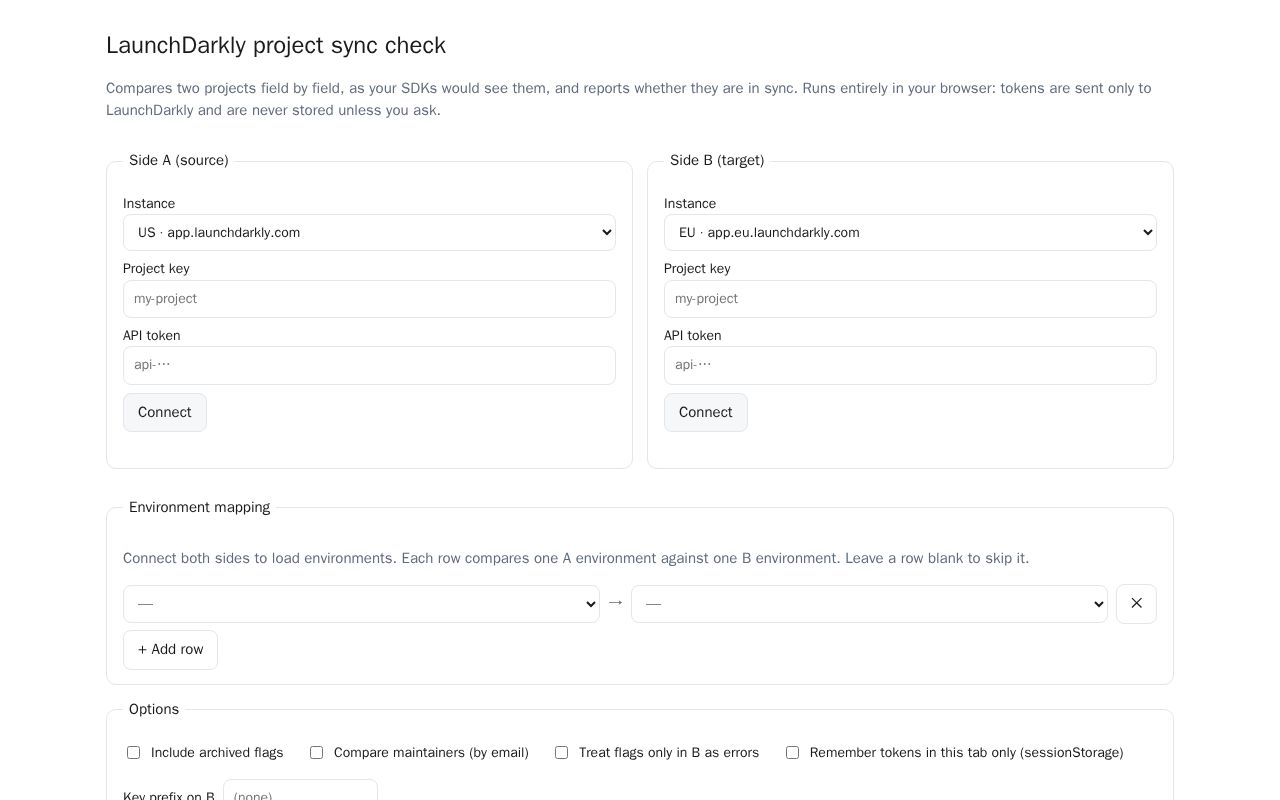This screenshot has height=800, width=1280.
Task: Add a new environment mapping row
Action: pyautogui.click(x=170, y=650)
